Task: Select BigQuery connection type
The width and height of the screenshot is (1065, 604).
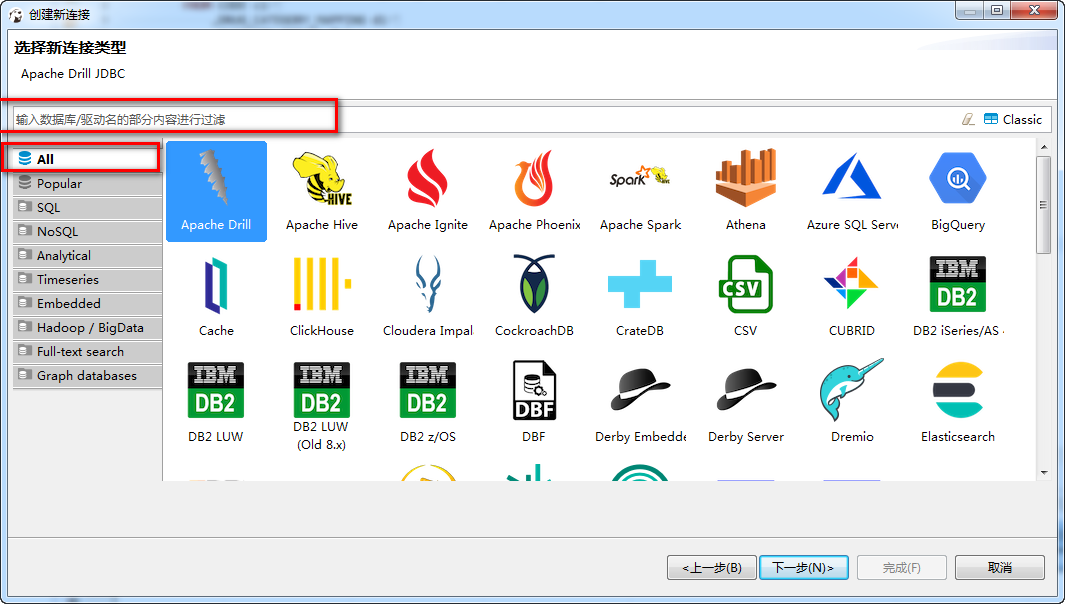Action: coord(958,191)
